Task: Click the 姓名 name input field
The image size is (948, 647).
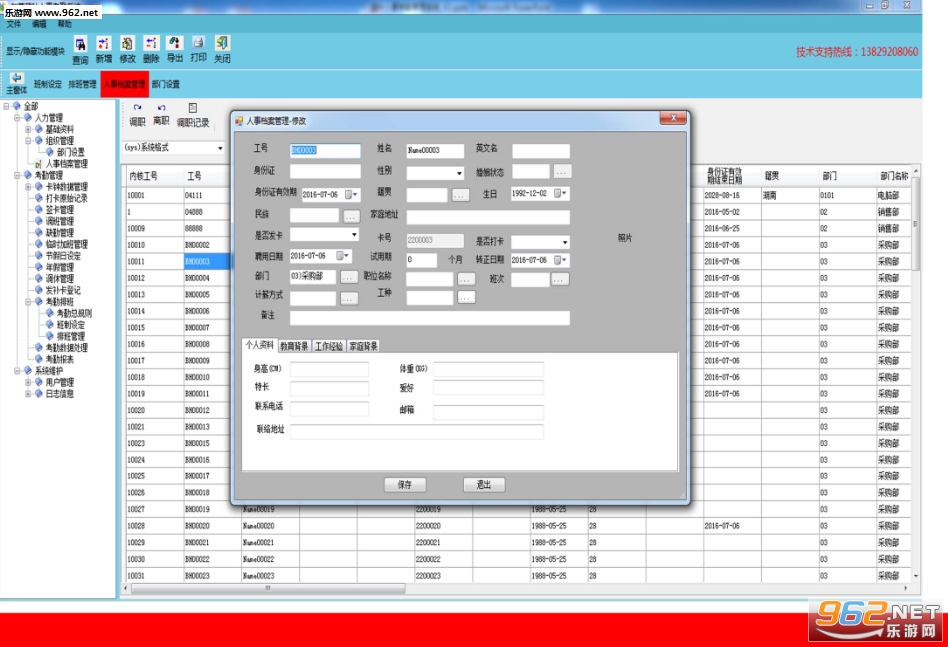Action: tap(435, 150)
